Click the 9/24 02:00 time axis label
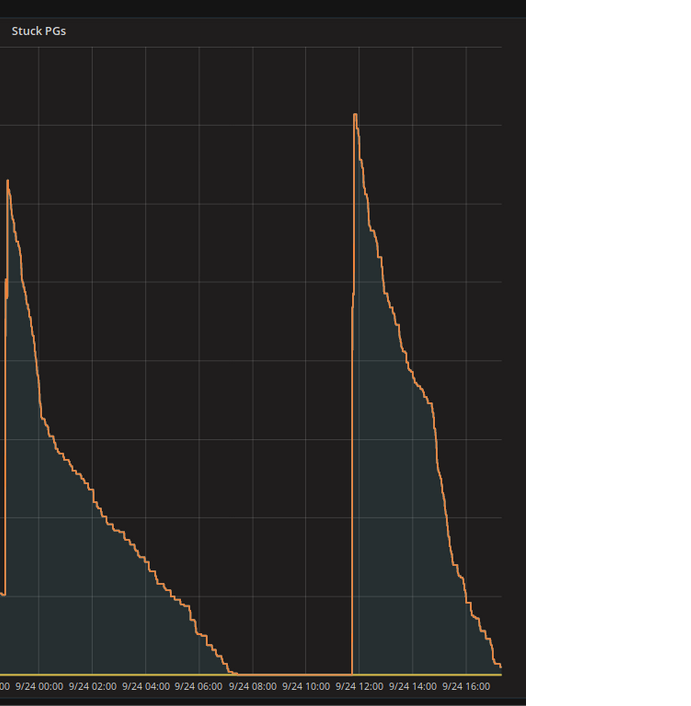This screenshot has width=691, height=706. pyautogui.click(x=92, y=687)
